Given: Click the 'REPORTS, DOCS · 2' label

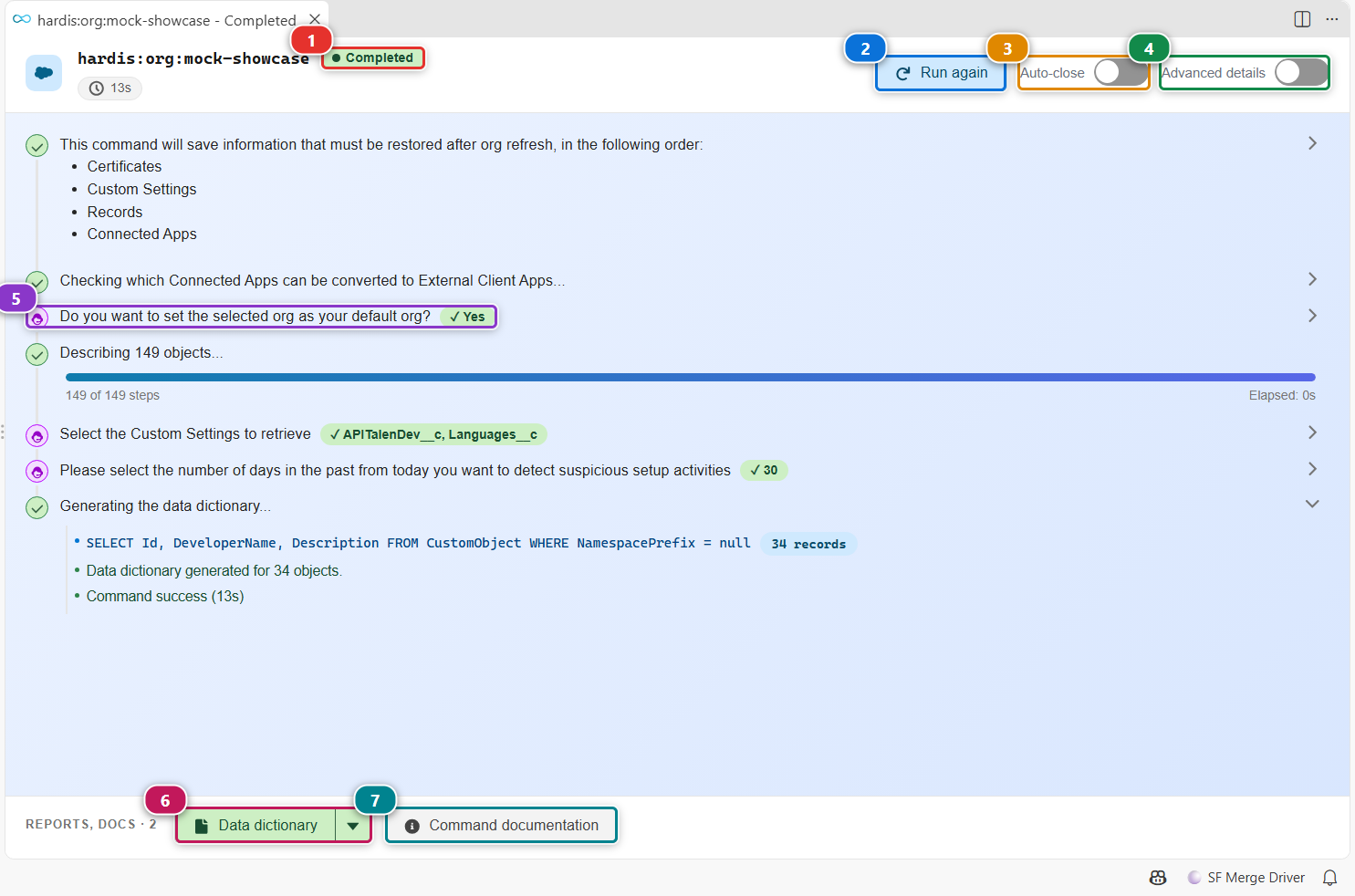Looking at the screenshot, I should tap(90, 825).
